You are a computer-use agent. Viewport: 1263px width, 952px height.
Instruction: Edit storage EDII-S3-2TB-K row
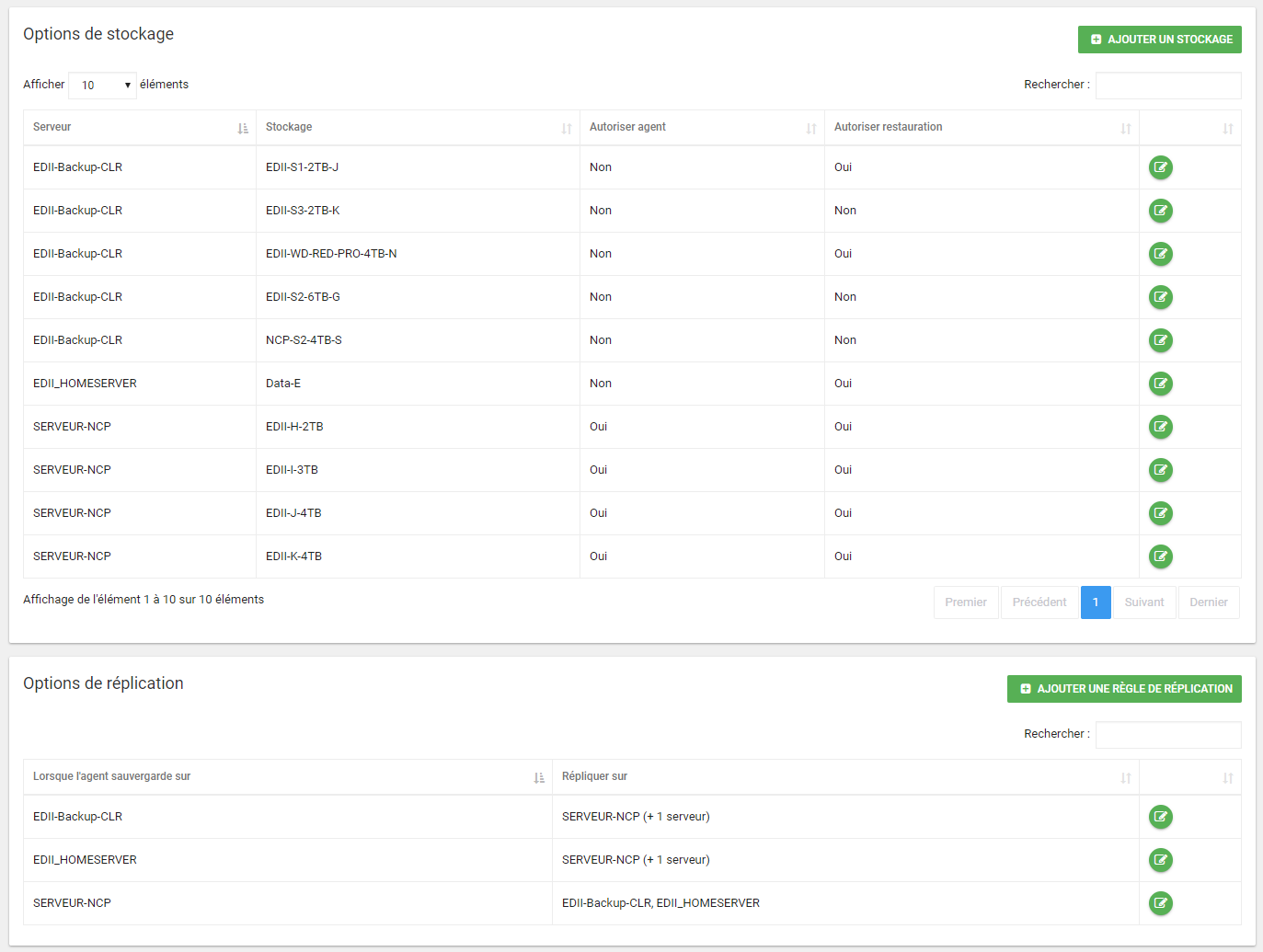(1161, 211)
